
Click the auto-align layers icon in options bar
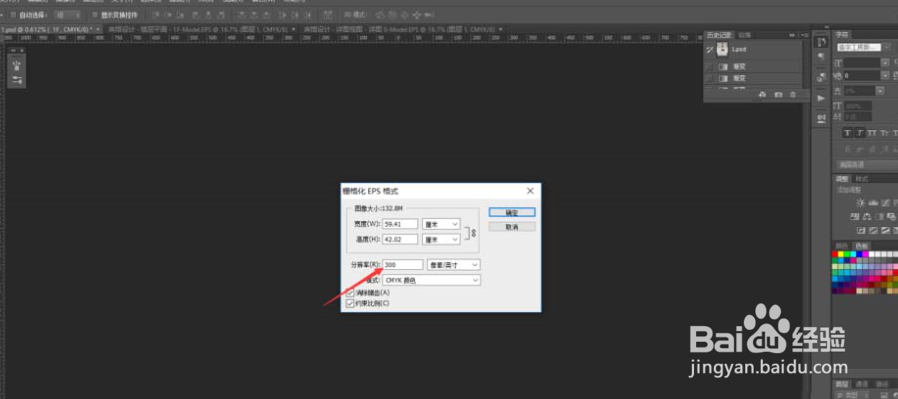click(x=328, y=14)
